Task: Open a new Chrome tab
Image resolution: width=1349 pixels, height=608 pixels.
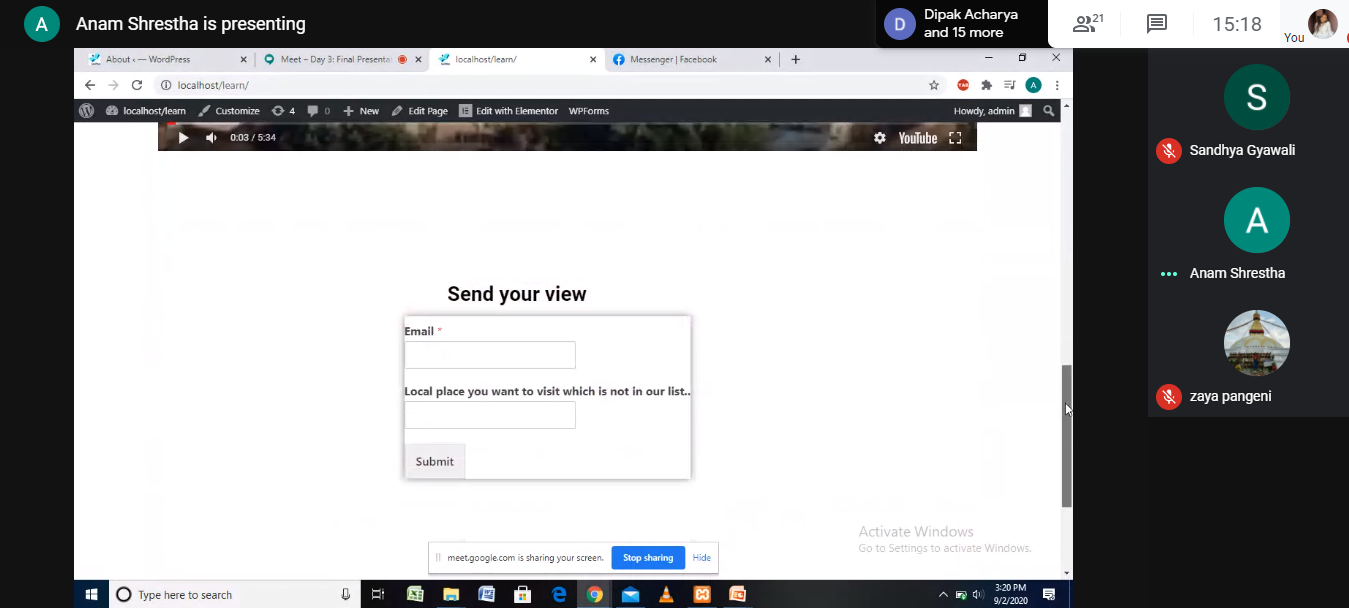Action: 796,59
